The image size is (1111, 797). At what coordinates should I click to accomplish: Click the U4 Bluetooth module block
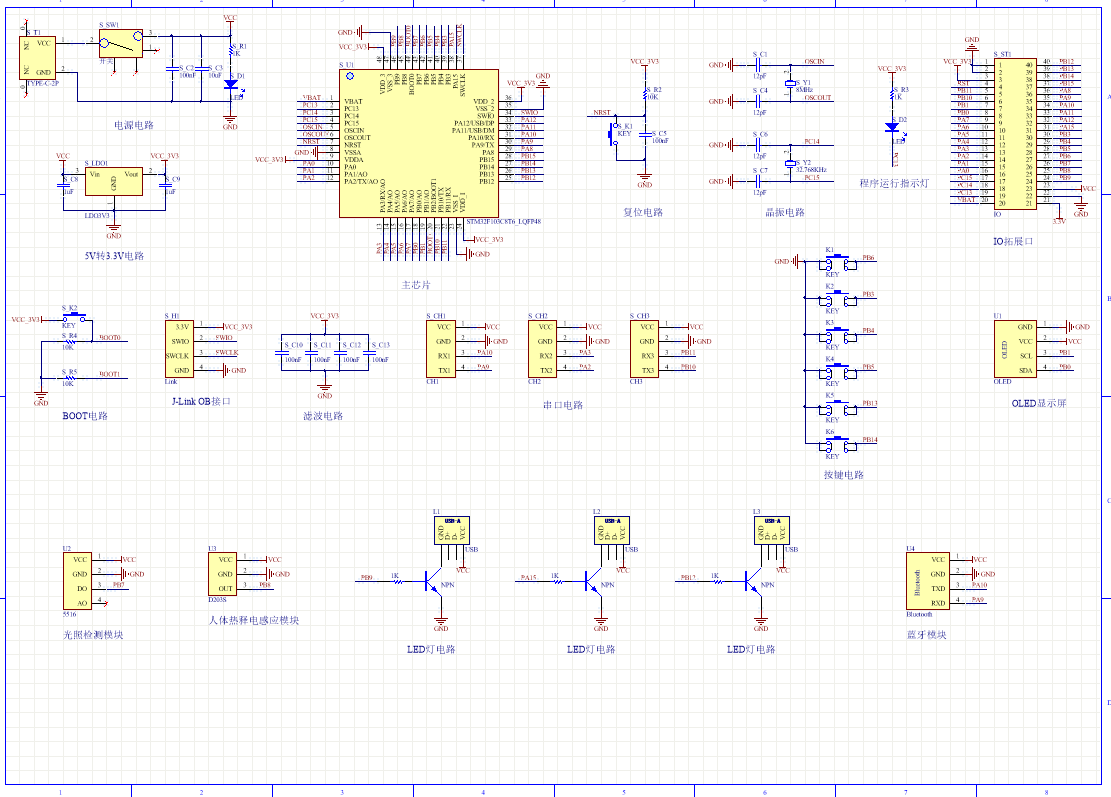[928, 581]
